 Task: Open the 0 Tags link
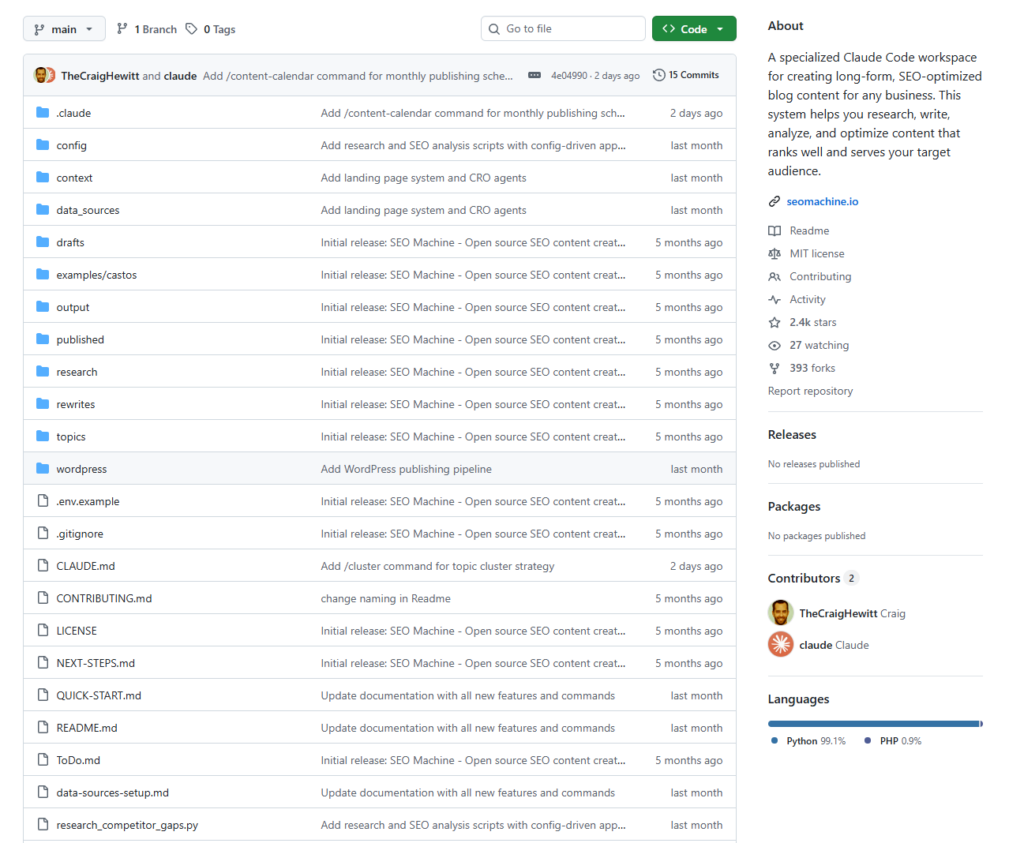211,29
